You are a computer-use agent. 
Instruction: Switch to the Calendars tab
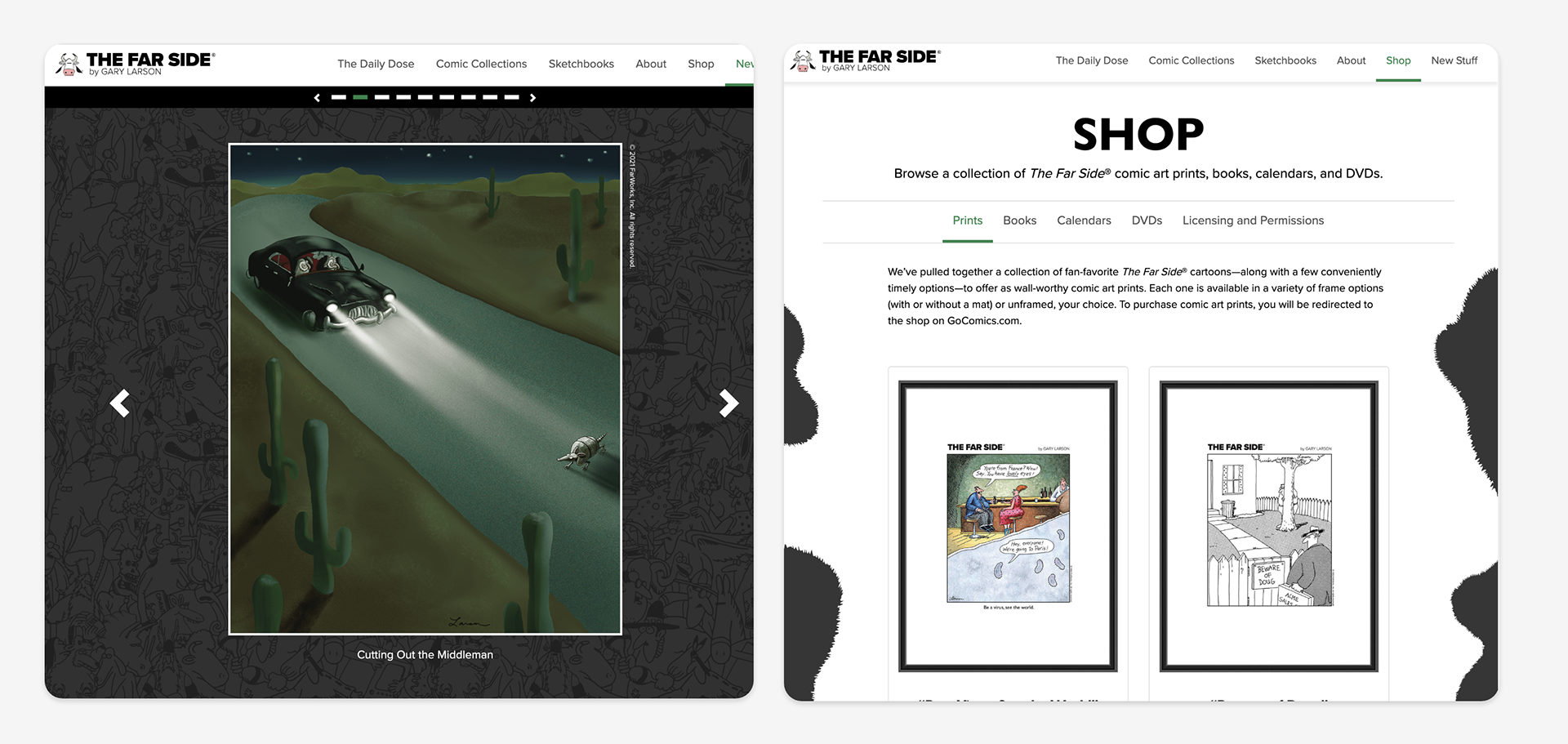1084,221
